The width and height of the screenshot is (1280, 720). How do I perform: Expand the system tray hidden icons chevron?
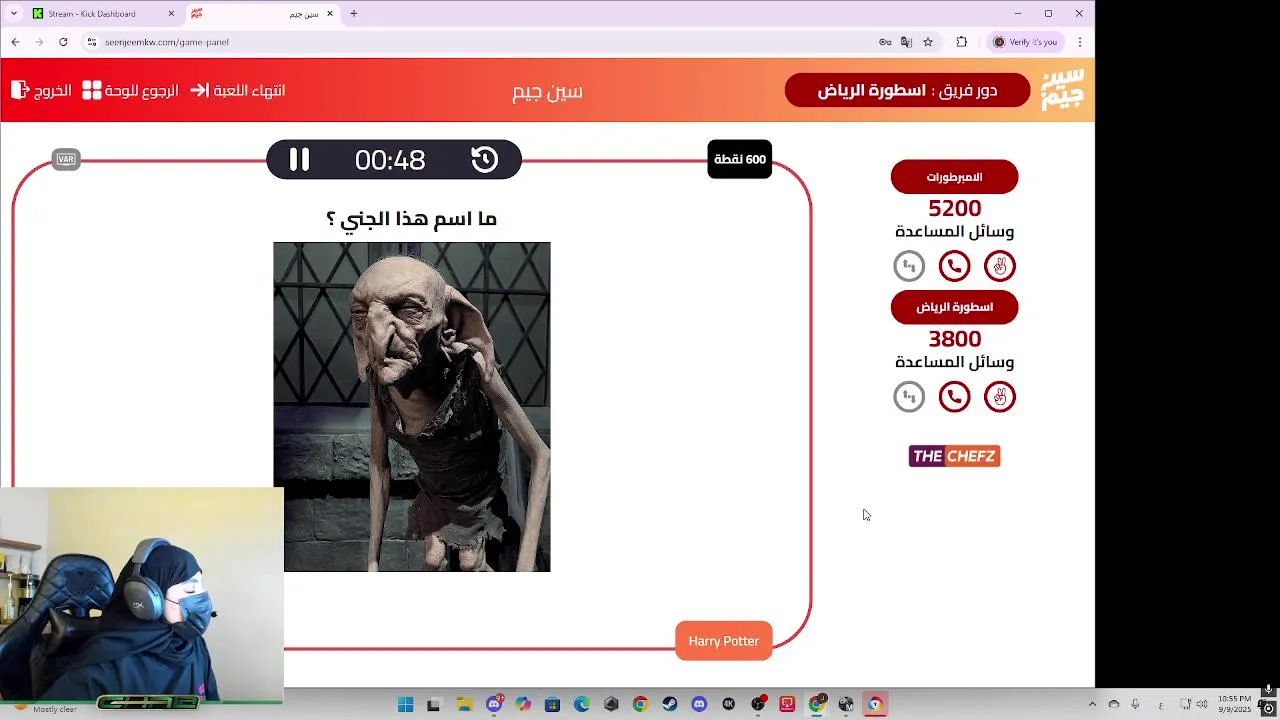click(x=1092, y=705)
